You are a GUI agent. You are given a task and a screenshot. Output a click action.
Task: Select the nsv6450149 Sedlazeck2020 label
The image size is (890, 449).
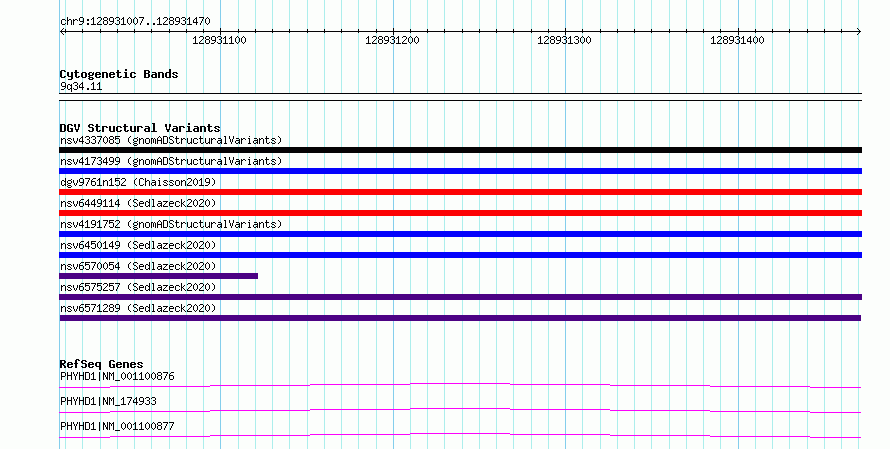click(x=138, y=245)
